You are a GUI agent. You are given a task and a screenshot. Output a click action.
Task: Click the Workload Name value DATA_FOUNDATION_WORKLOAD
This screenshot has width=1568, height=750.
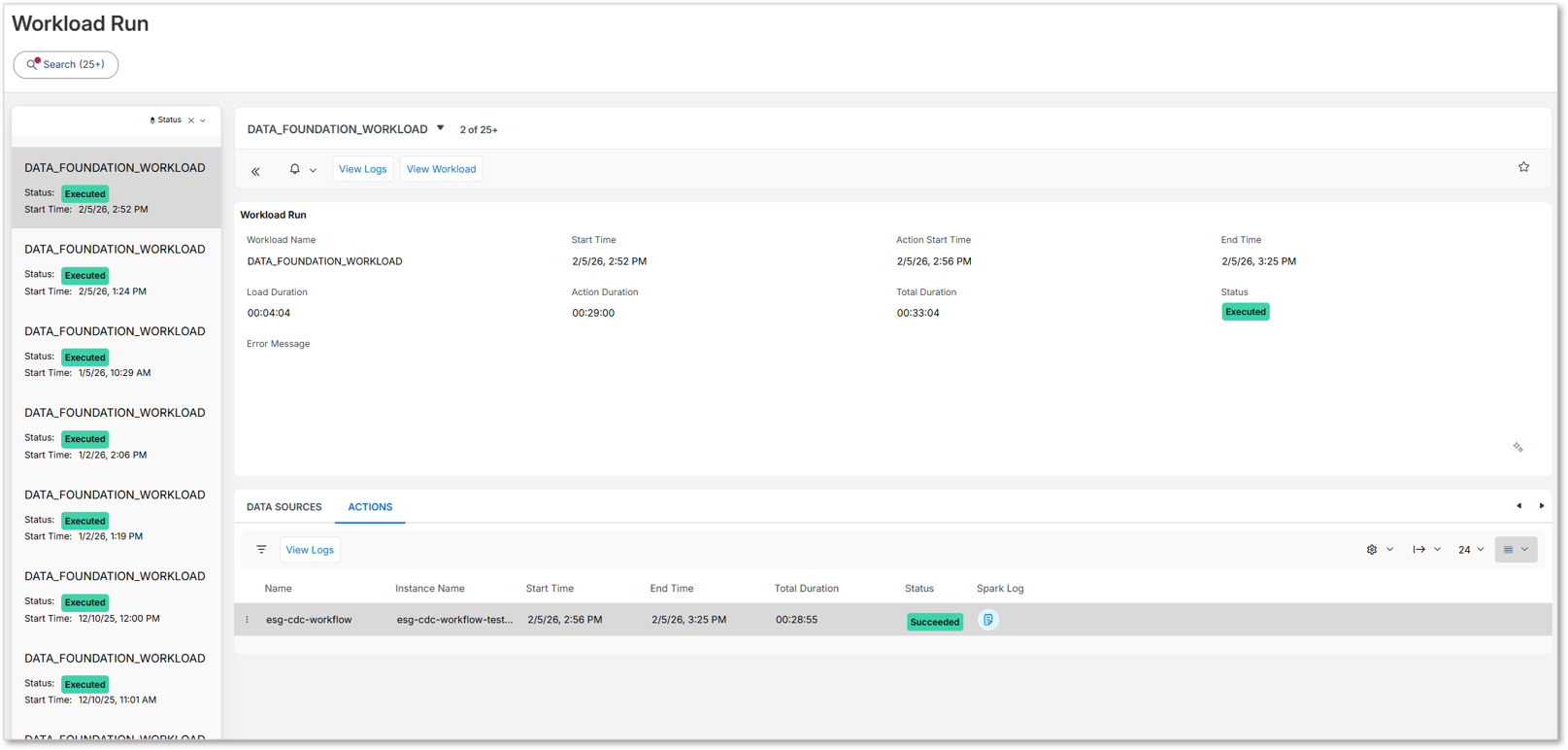tap(324, 261)
